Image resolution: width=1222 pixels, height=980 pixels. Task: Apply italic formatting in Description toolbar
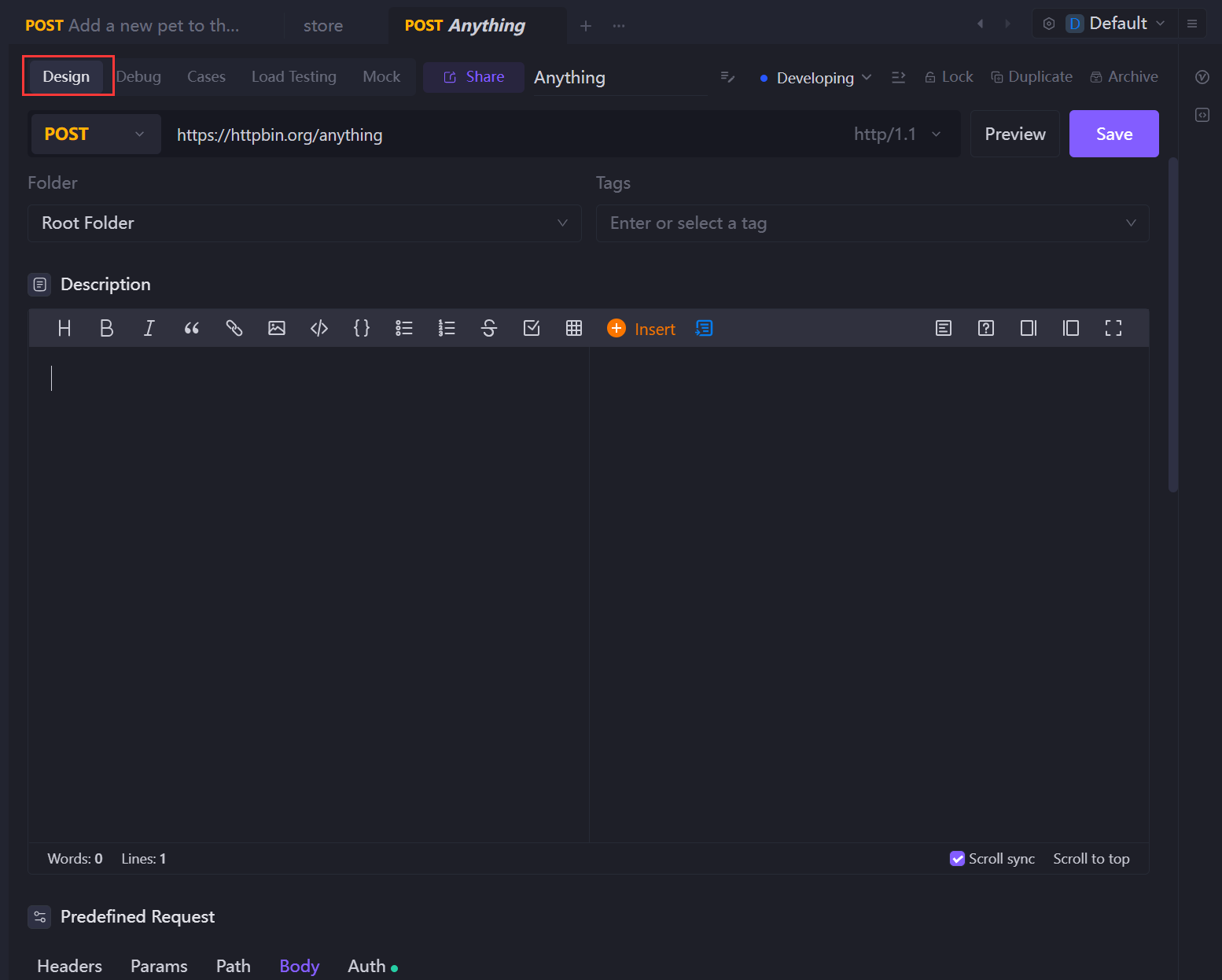pyautogui.click(x=149, y=328)
